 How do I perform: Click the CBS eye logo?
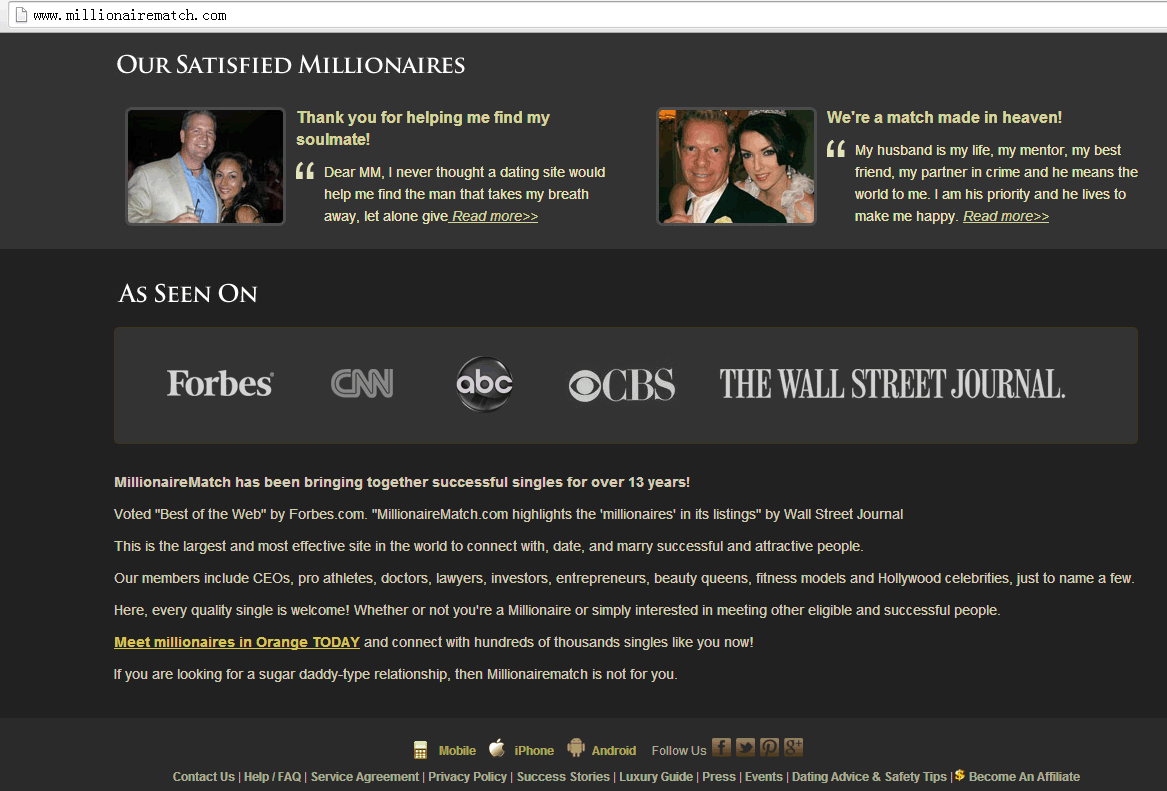[621, 385]
